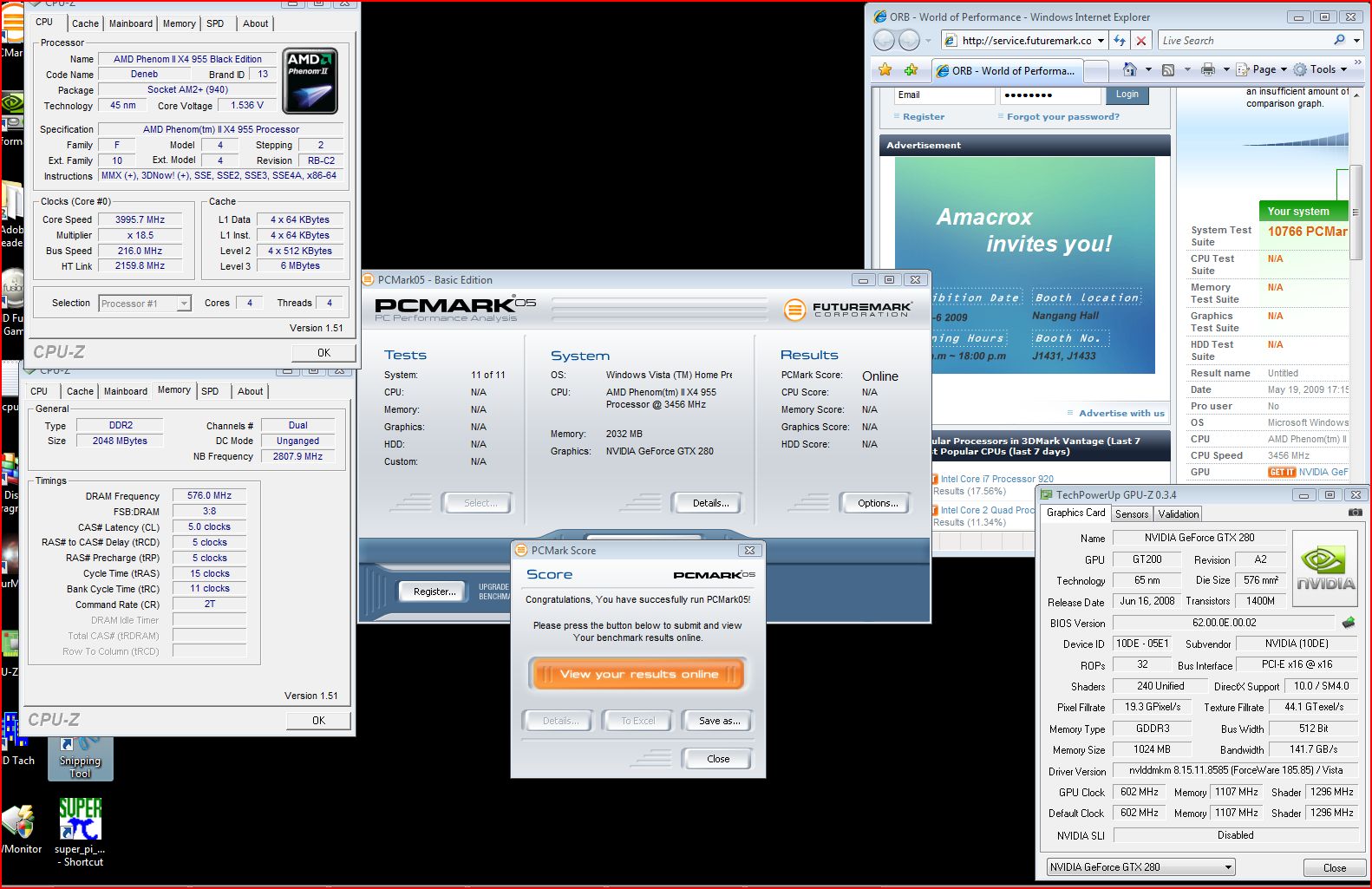Open the Register link on ORB page

(x=923, y=116)
